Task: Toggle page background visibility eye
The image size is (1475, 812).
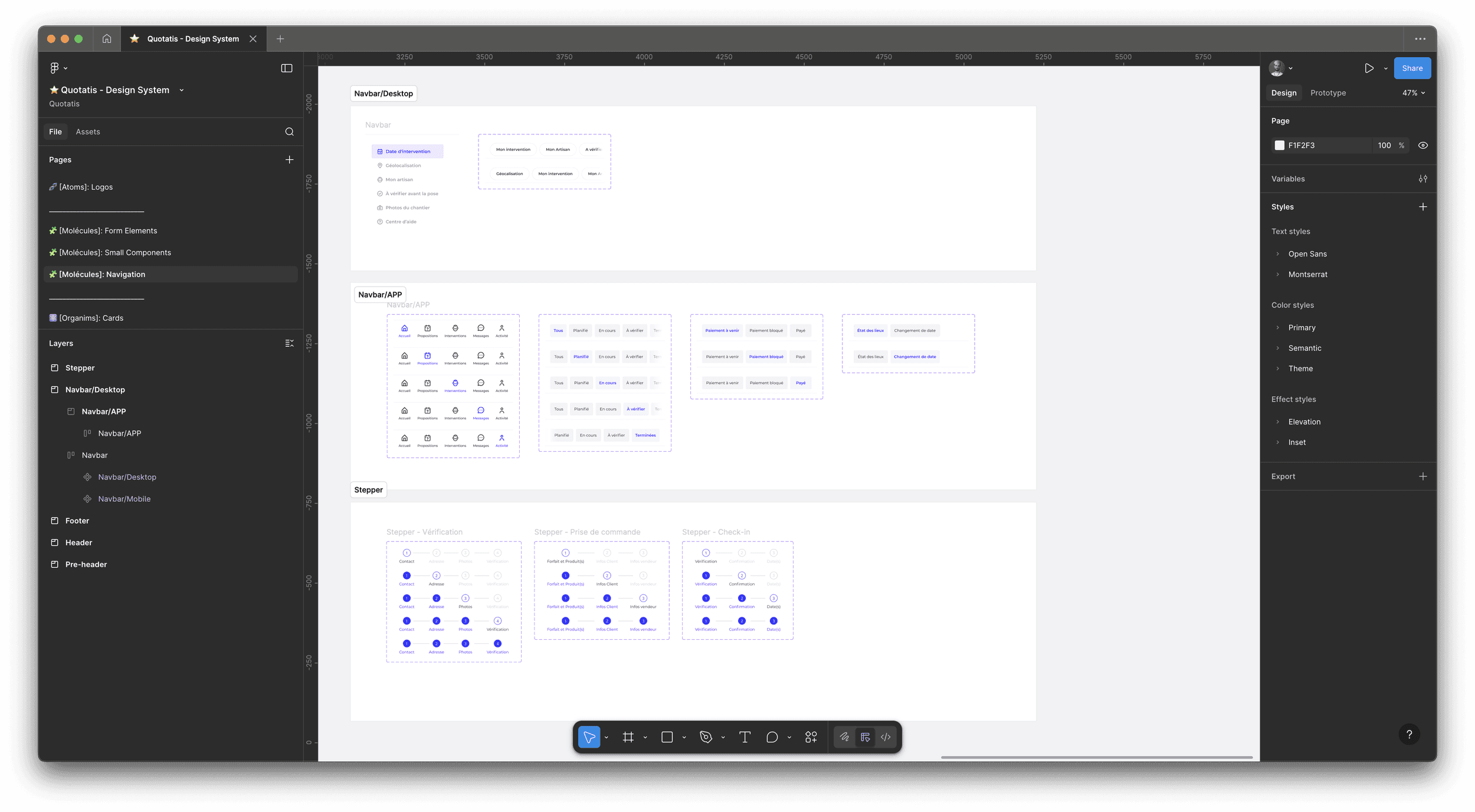Action: coord(1422,145)
